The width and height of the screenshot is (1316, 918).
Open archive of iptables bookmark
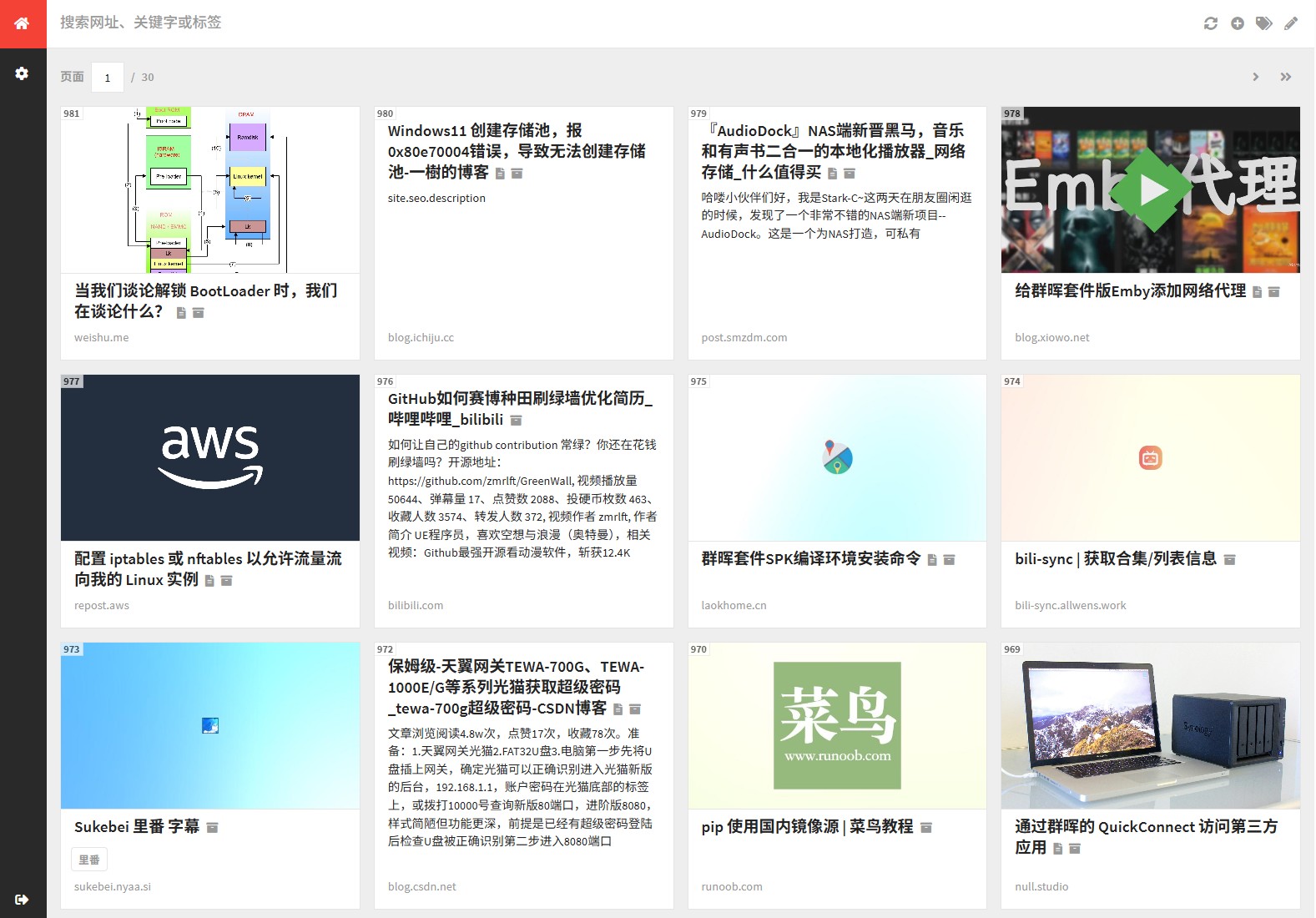pyautogui.click(x=227, y=581)
